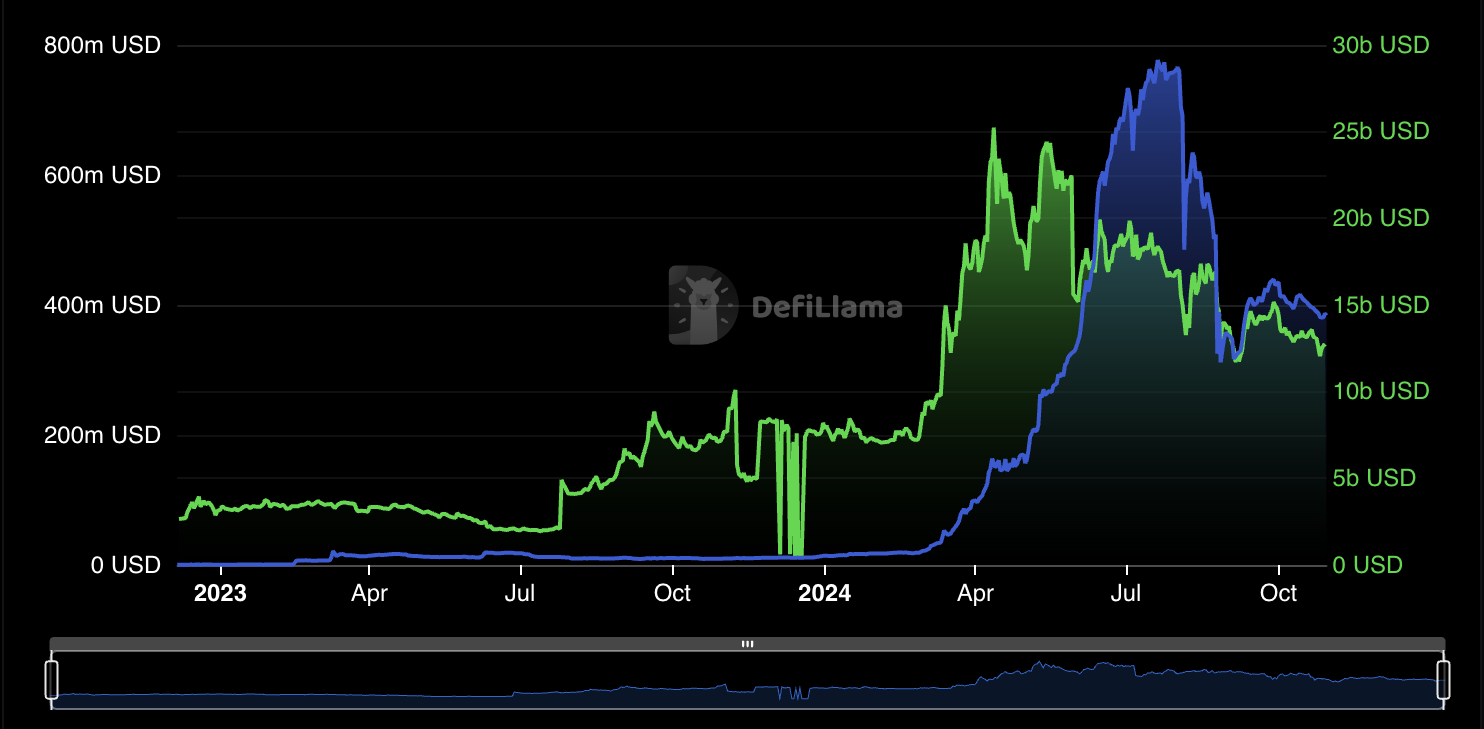Click the Oct label before 2024
This screenshot has width=1484, height=729.
(672, 593)
